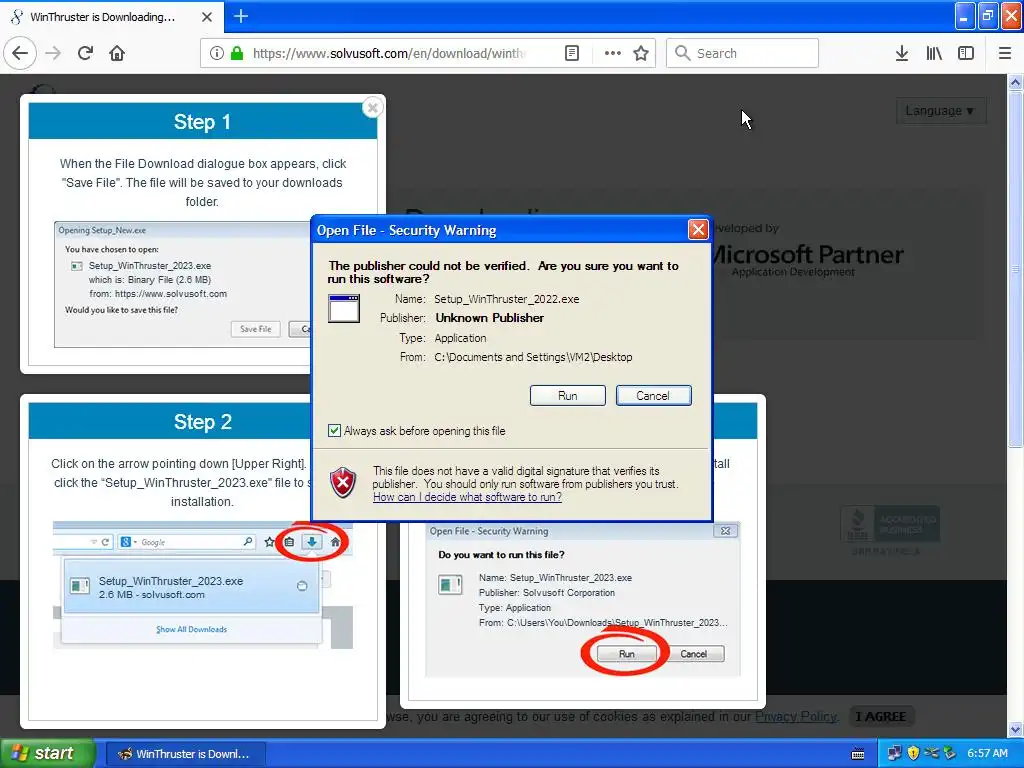Click the green padlock security icon
This screenshot has height=768, width=1024.
click(x=237, y=53)
